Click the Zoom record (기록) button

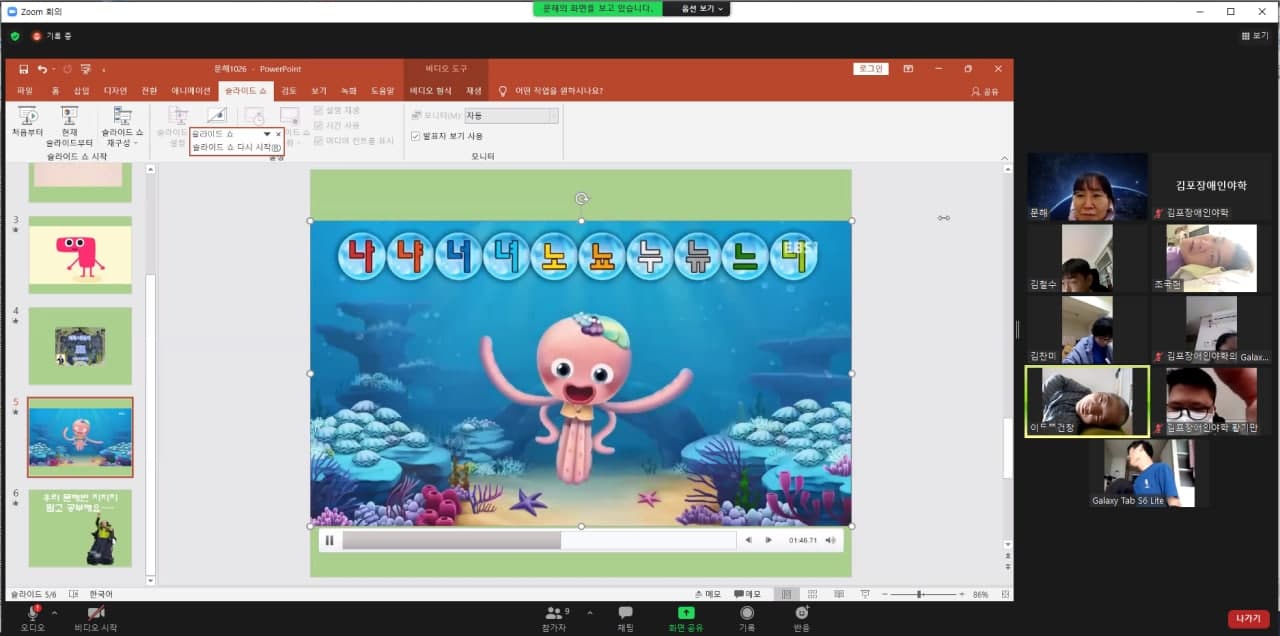coord(747,618)
